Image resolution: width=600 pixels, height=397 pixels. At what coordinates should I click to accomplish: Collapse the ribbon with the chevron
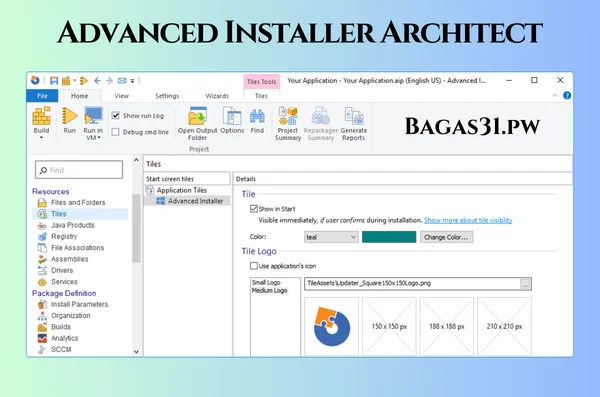click(554, 95)
